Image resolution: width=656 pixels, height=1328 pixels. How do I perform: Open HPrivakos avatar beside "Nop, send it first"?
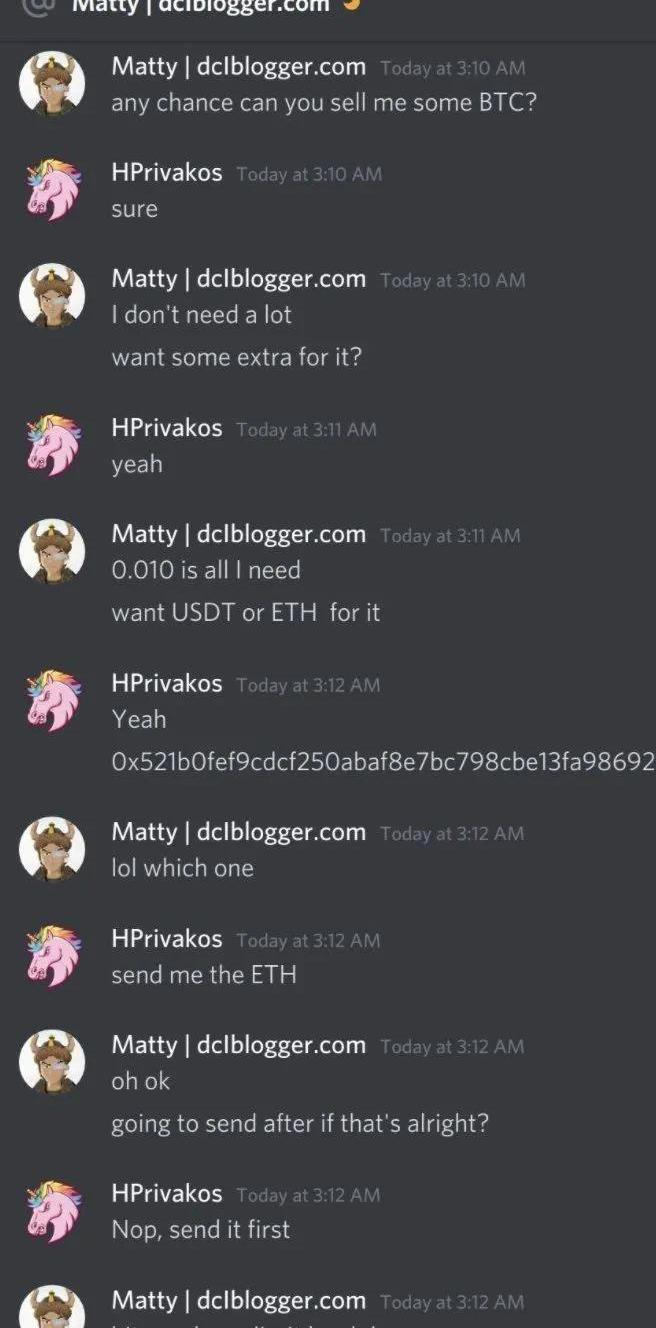(x=52, y=1211)
